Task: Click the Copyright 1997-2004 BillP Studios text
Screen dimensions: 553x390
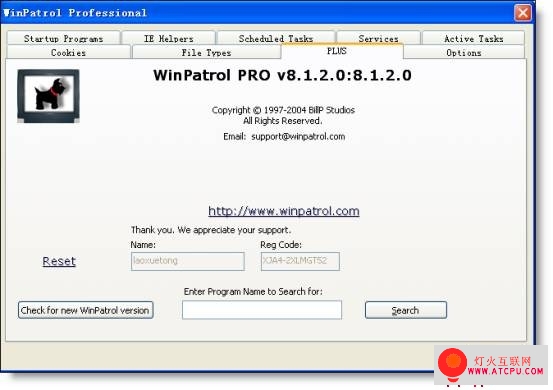Action: coord(283,110)
